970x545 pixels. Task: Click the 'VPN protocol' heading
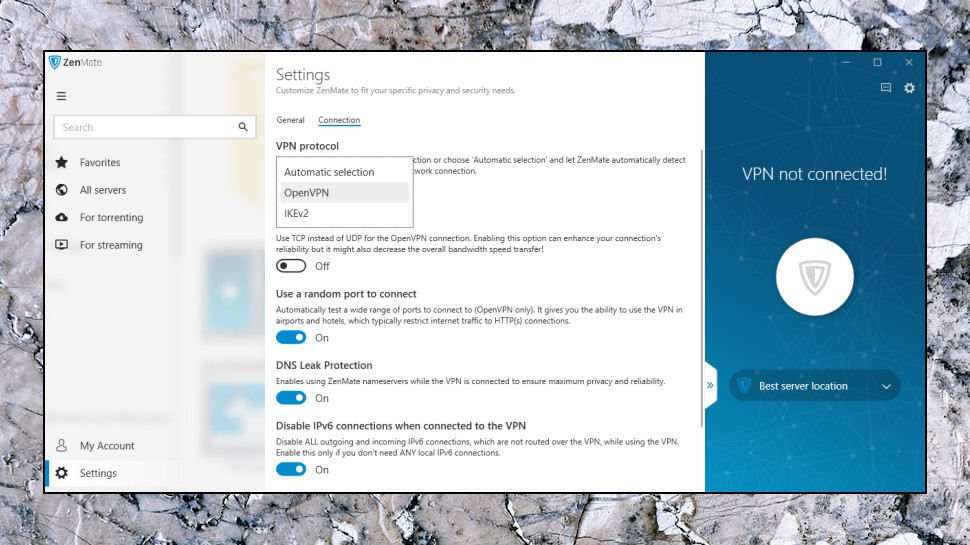(307, 146)
